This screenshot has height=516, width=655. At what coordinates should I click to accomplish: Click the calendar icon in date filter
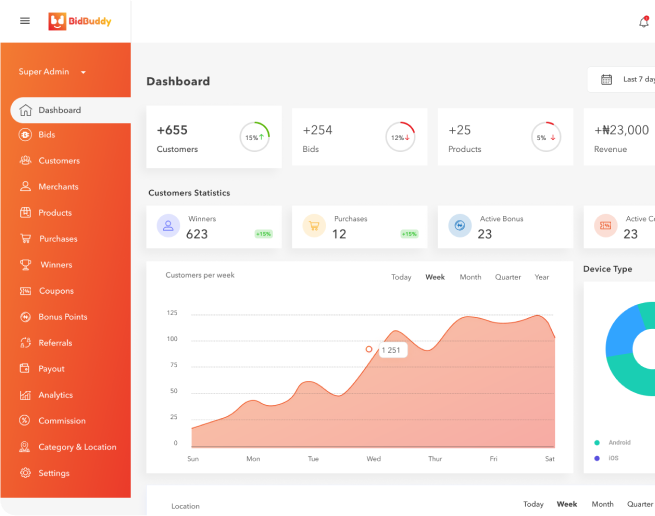point(606,79)
